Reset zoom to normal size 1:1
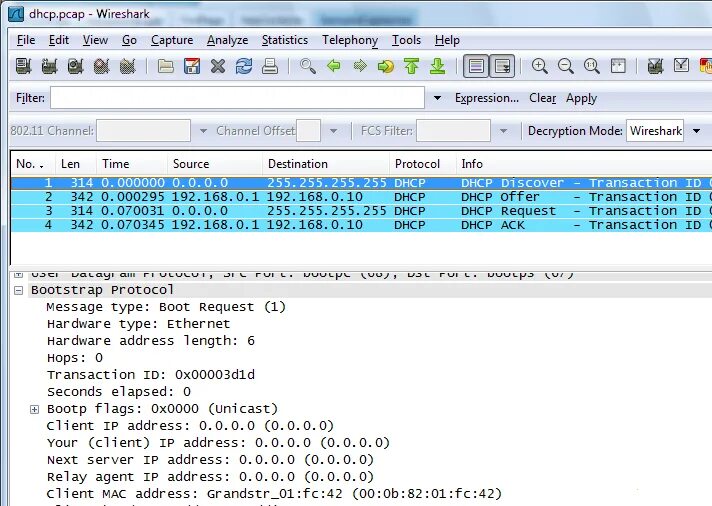Image resolution: width=712 pixels, height=506 pixels. pos(592,66)
